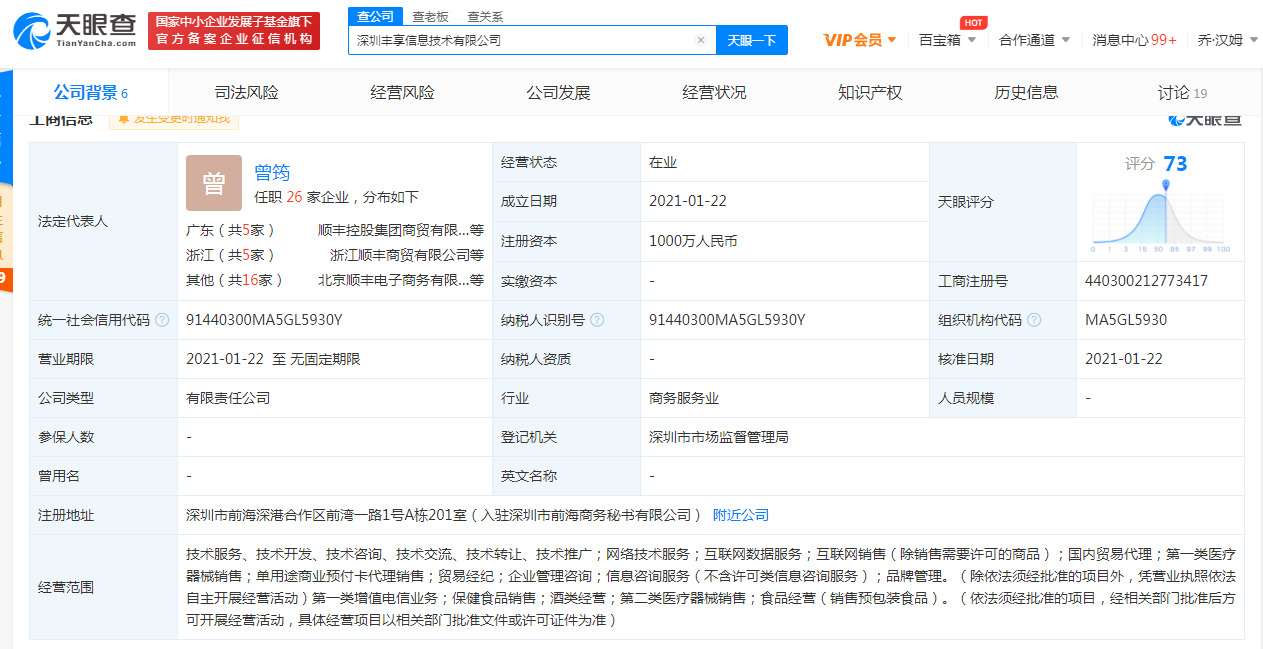This screenshot has width=1263, height=649.
Task: Expand the 乔汉姆 user menu arrow
Action: pos(1253,40)
